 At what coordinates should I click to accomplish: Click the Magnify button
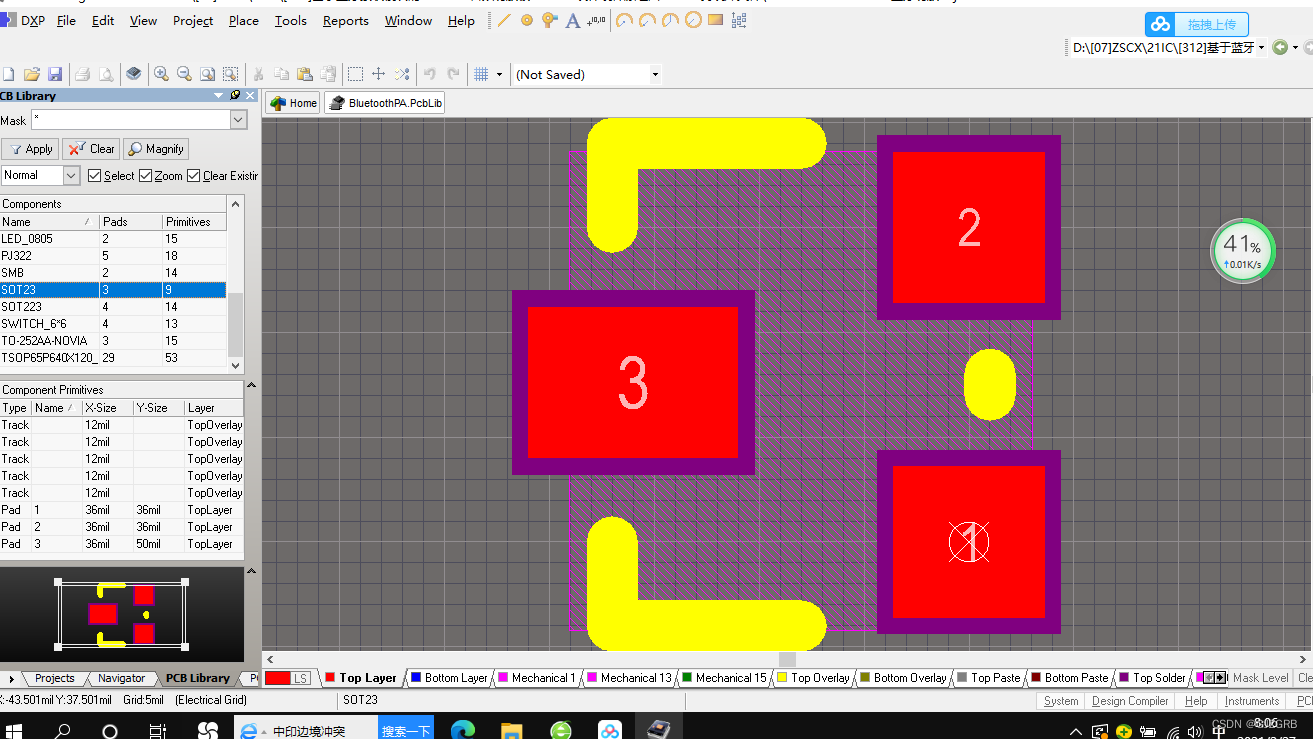click(155, 149)
